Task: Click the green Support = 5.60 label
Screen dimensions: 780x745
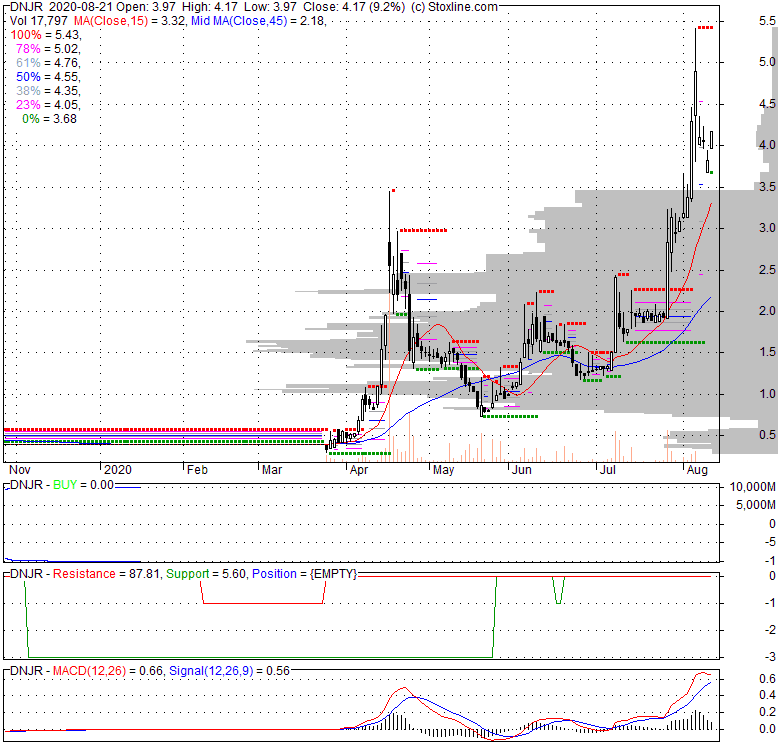Action: click(206, 574)
